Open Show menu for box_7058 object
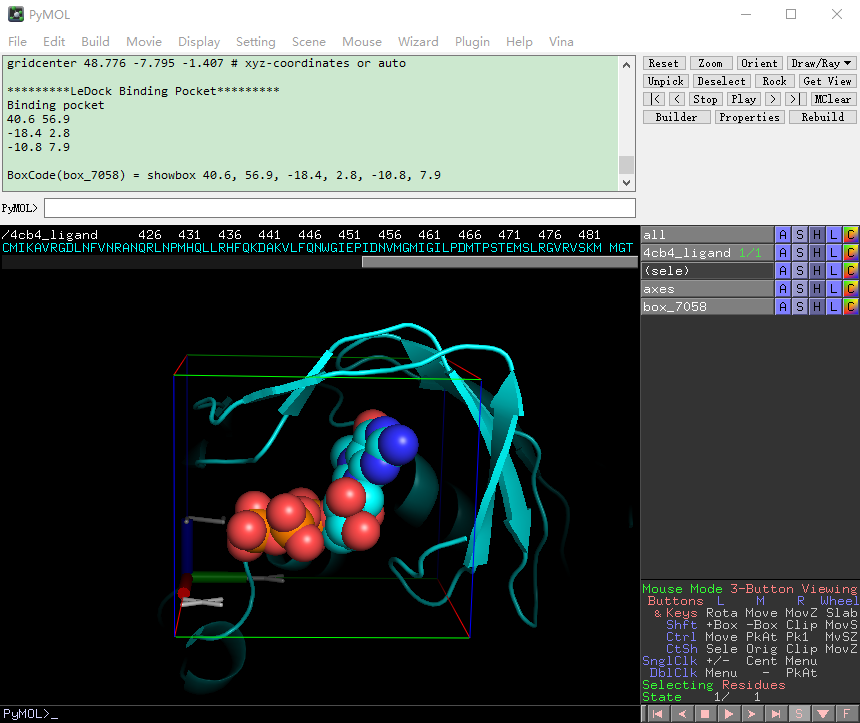The height and width of the screenshot is (723, 860). click(x=800, y=307)
